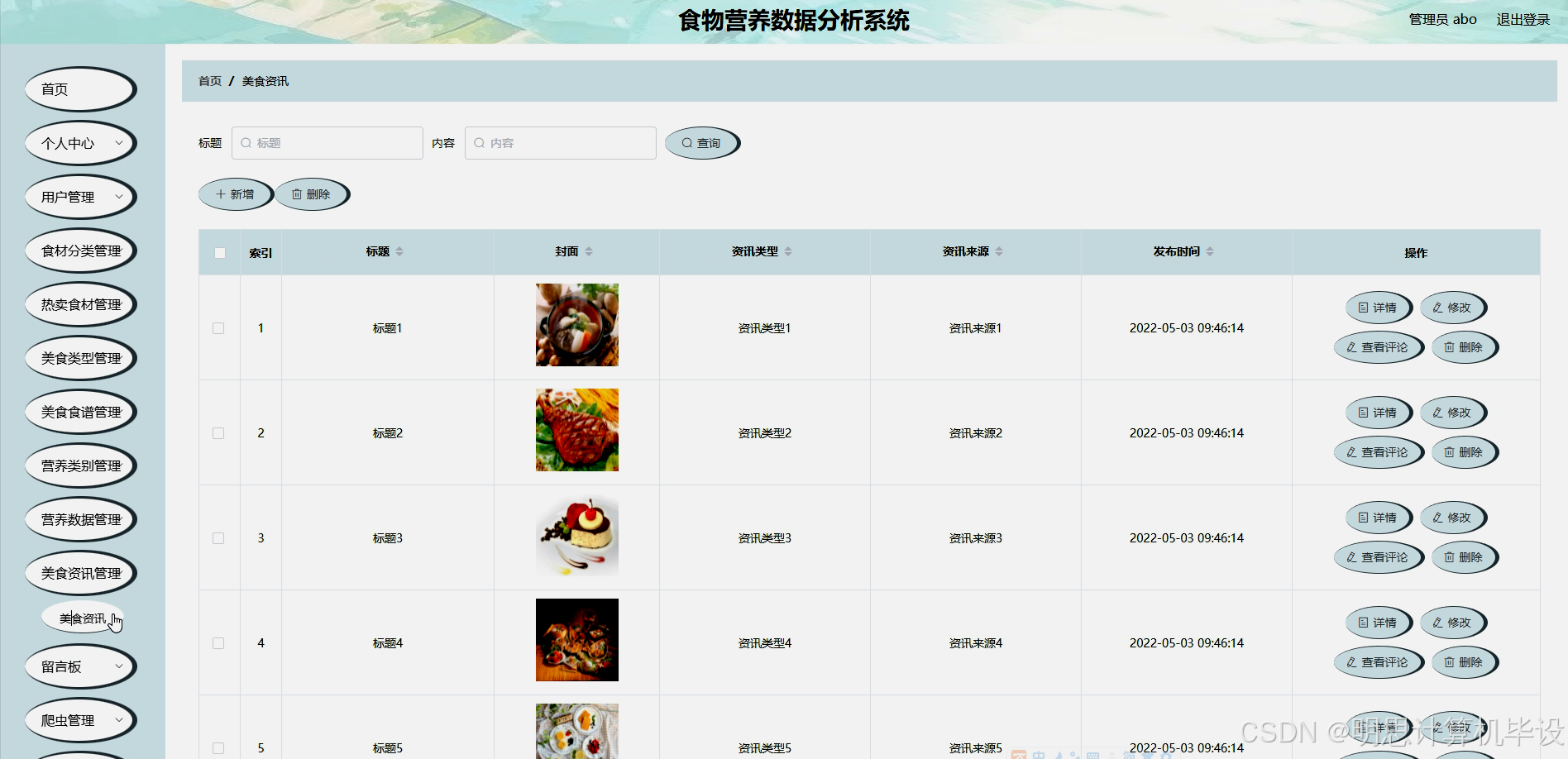Click the 首页 breadcrumb link
The height and width of the screenshot is (759, 1568).
pos(210,81)
